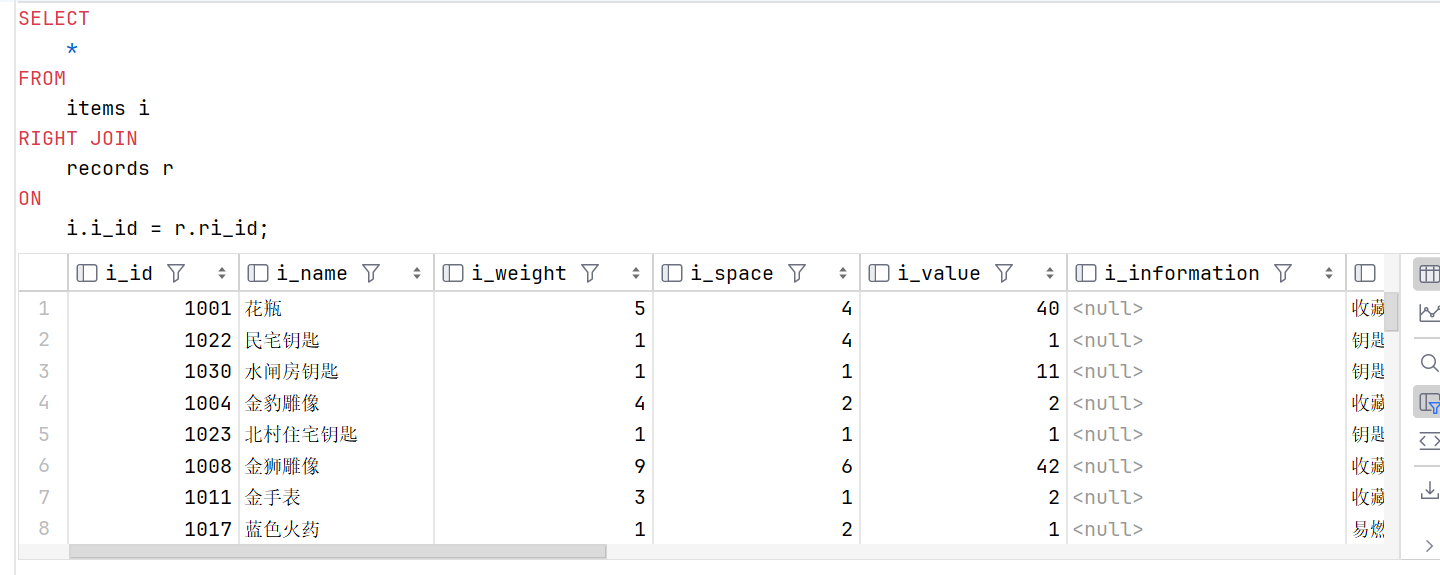Toggle sort arrows on i_value column
Screen dimensions: 1440x575
(x=1050, y=273)
